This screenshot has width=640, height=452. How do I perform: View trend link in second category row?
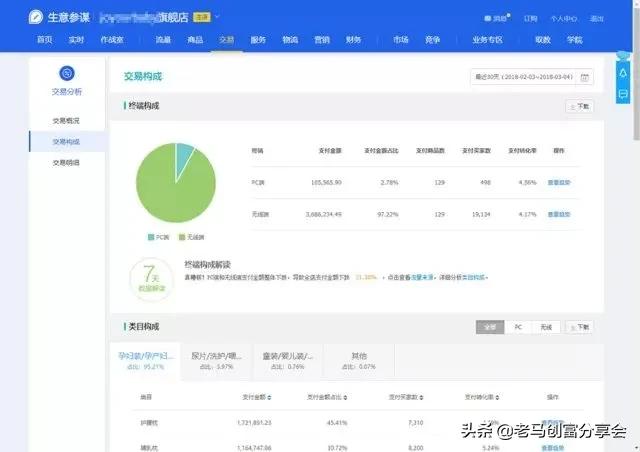(x=553, y=448)
